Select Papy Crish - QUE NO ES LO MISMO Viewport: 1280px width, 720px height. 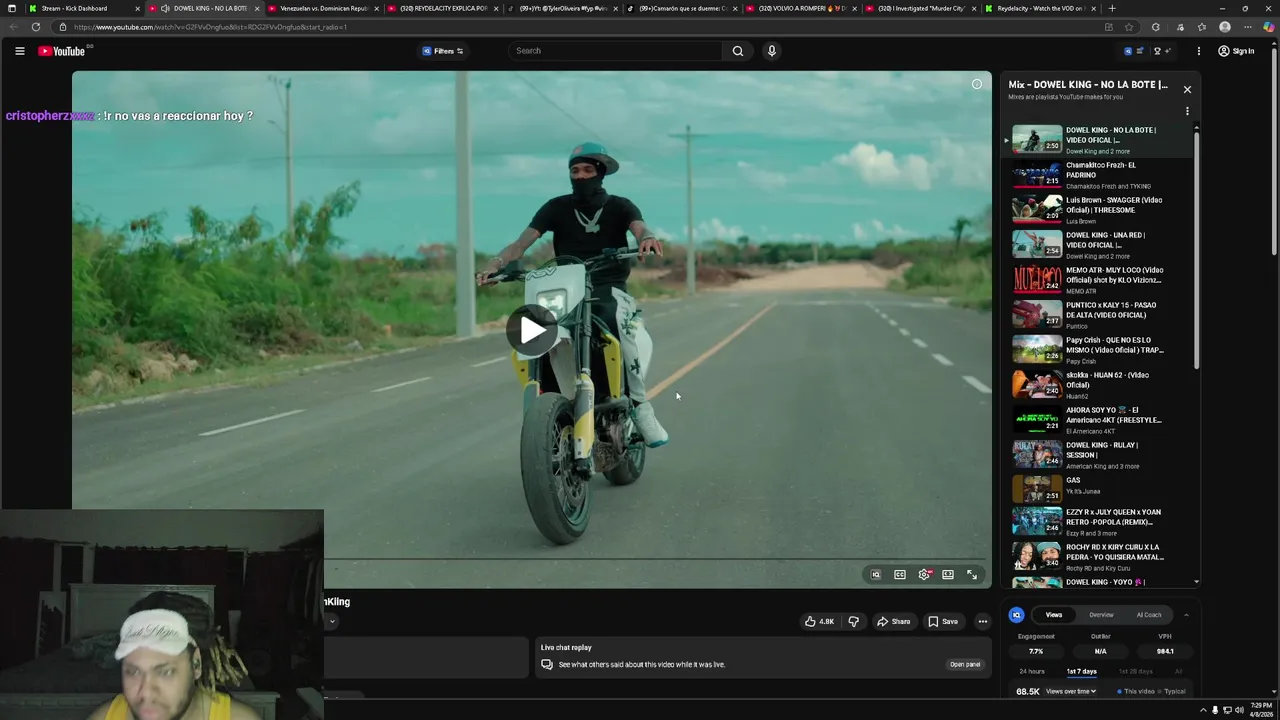pos(1099,350)
